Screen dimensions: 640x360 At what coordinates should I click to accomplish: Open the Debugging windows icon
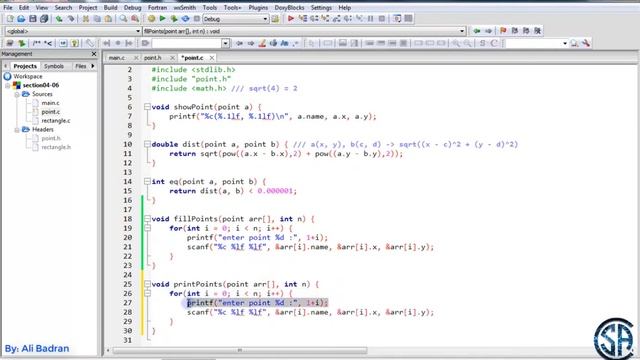point(397,19)
